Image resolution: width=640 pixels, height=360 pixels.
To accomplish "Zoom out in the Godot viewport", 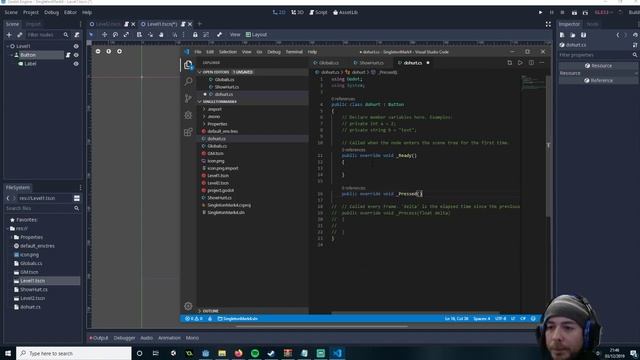I will 98,51.
